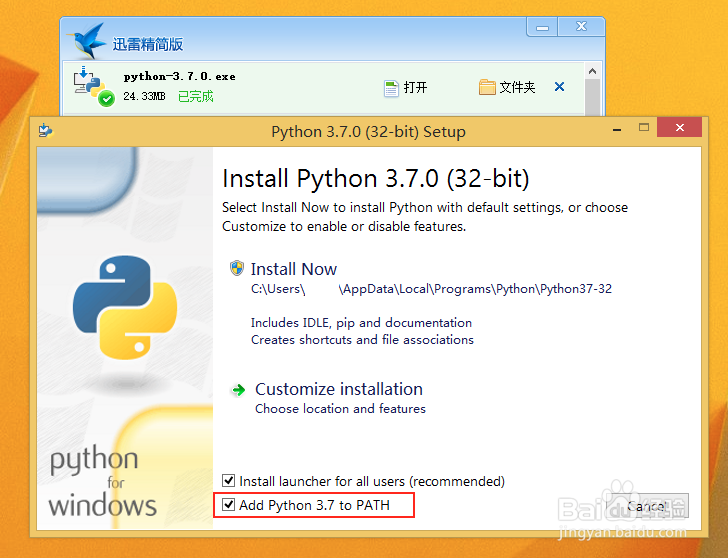Toggle Install launcher for all users checkbox
Image resolution: width=728 pixels, height=558 pixels.
(x=228, y=480)
